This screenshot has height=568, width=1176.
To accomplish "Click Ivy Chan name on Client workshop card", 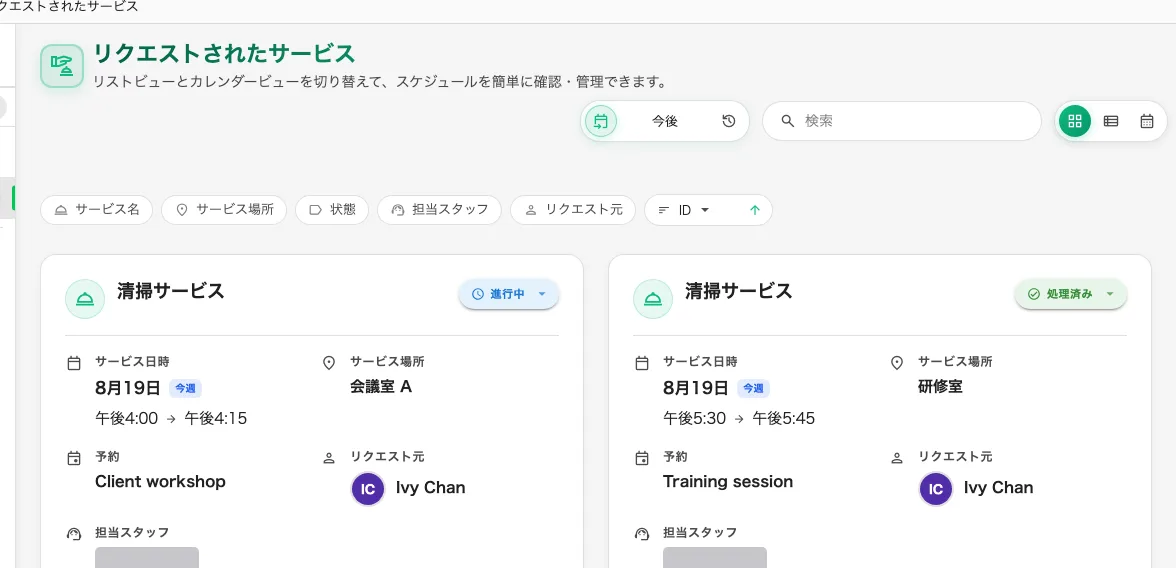I will tap(430, 488).
